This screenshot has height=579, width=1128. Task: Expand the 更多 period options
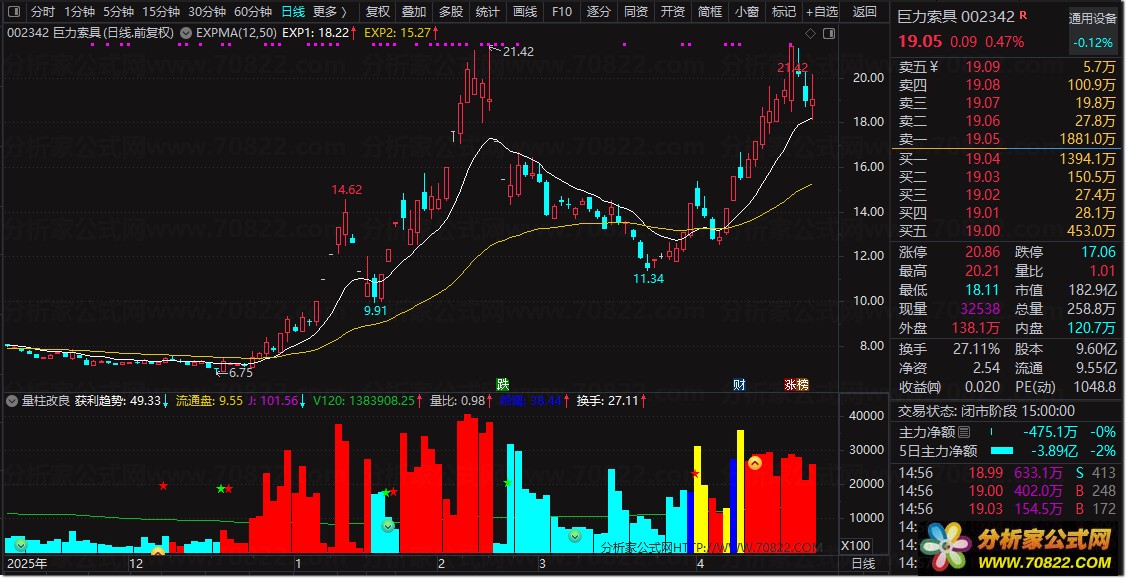point(330,12)
